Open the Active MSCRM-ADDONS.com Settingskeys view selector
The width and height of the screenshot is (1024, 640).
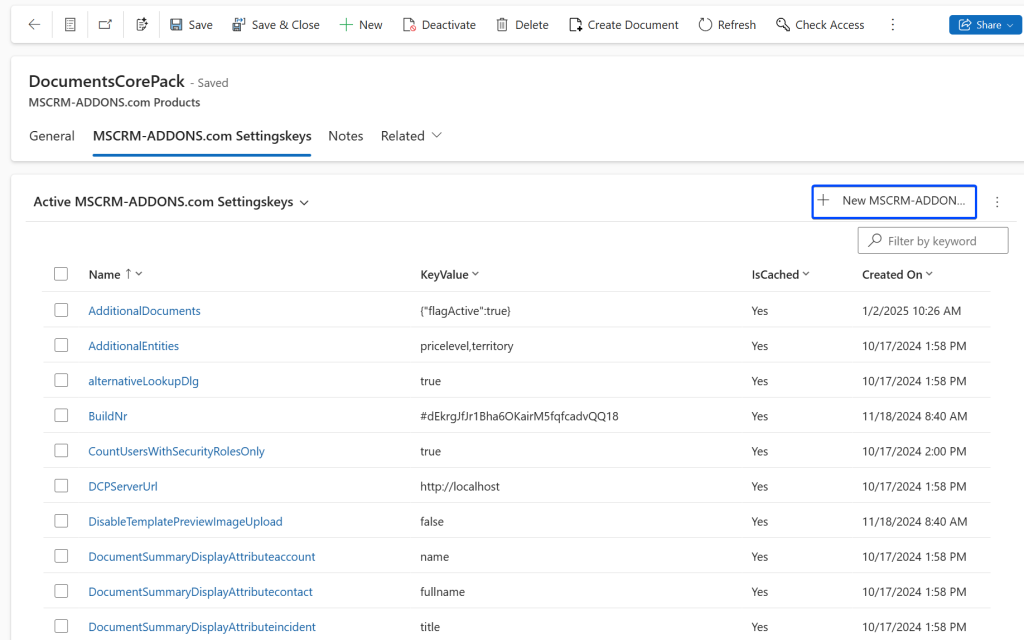click(x=170, y=202)
